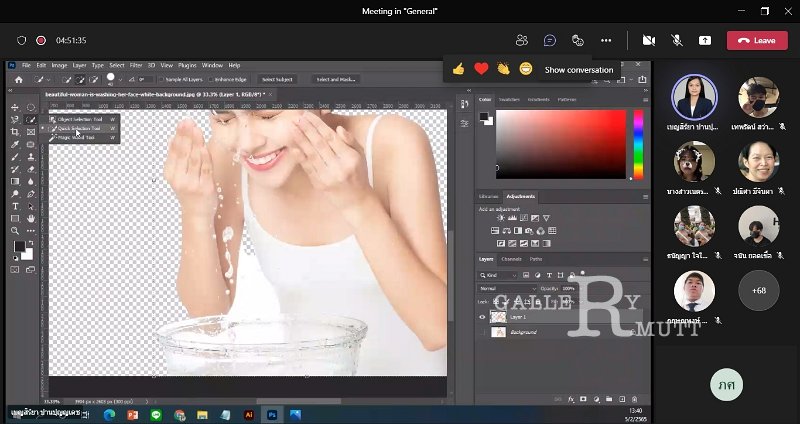Open the Filter menu
The height and width of the screenshot is (424, 800).
pos(136,65)
